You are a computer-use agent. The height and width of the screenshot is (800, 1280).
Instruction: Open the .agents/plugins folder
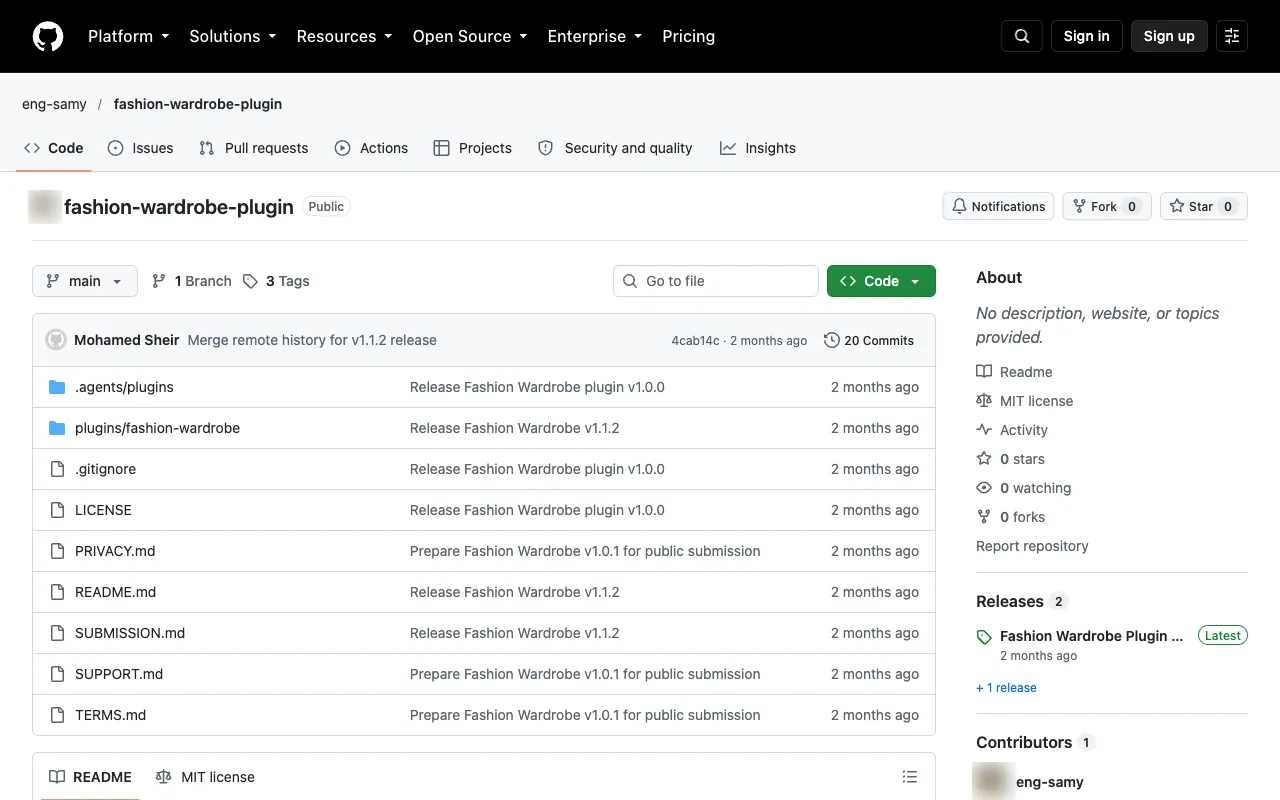[124, 387]
